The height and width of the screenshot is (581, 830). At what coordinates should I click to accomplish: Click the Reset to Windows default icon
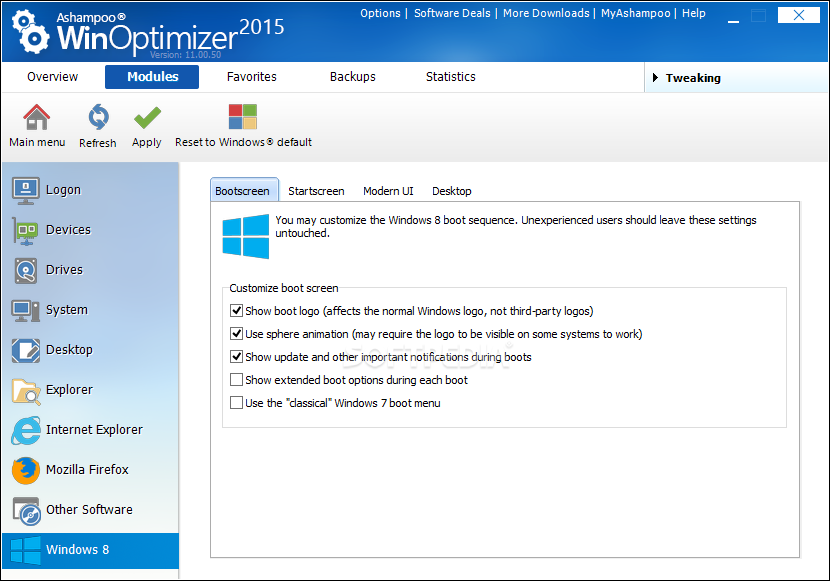242,116
